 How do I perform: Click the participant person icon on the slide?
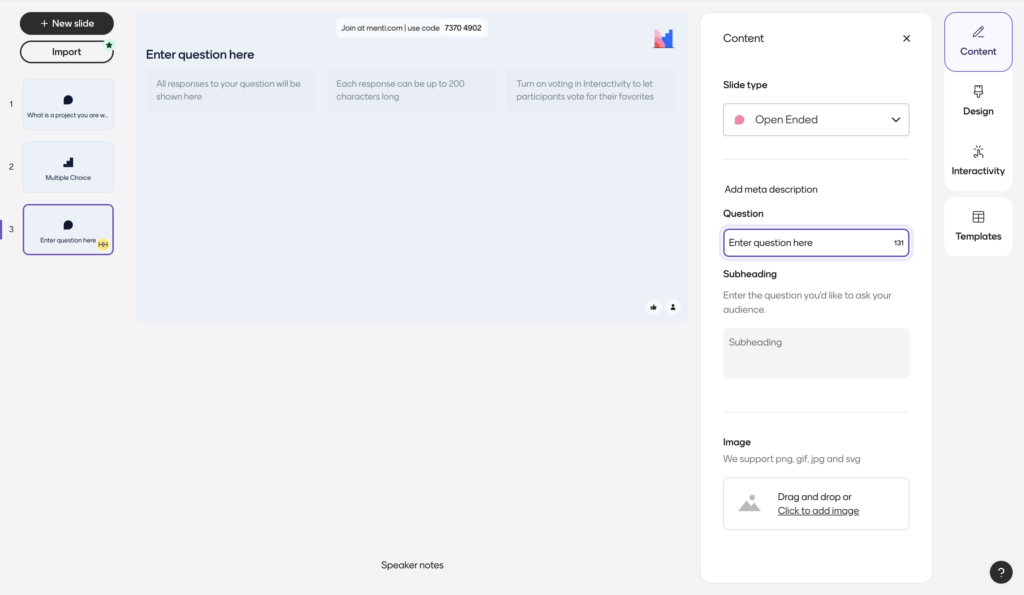[x=673, y=307]
